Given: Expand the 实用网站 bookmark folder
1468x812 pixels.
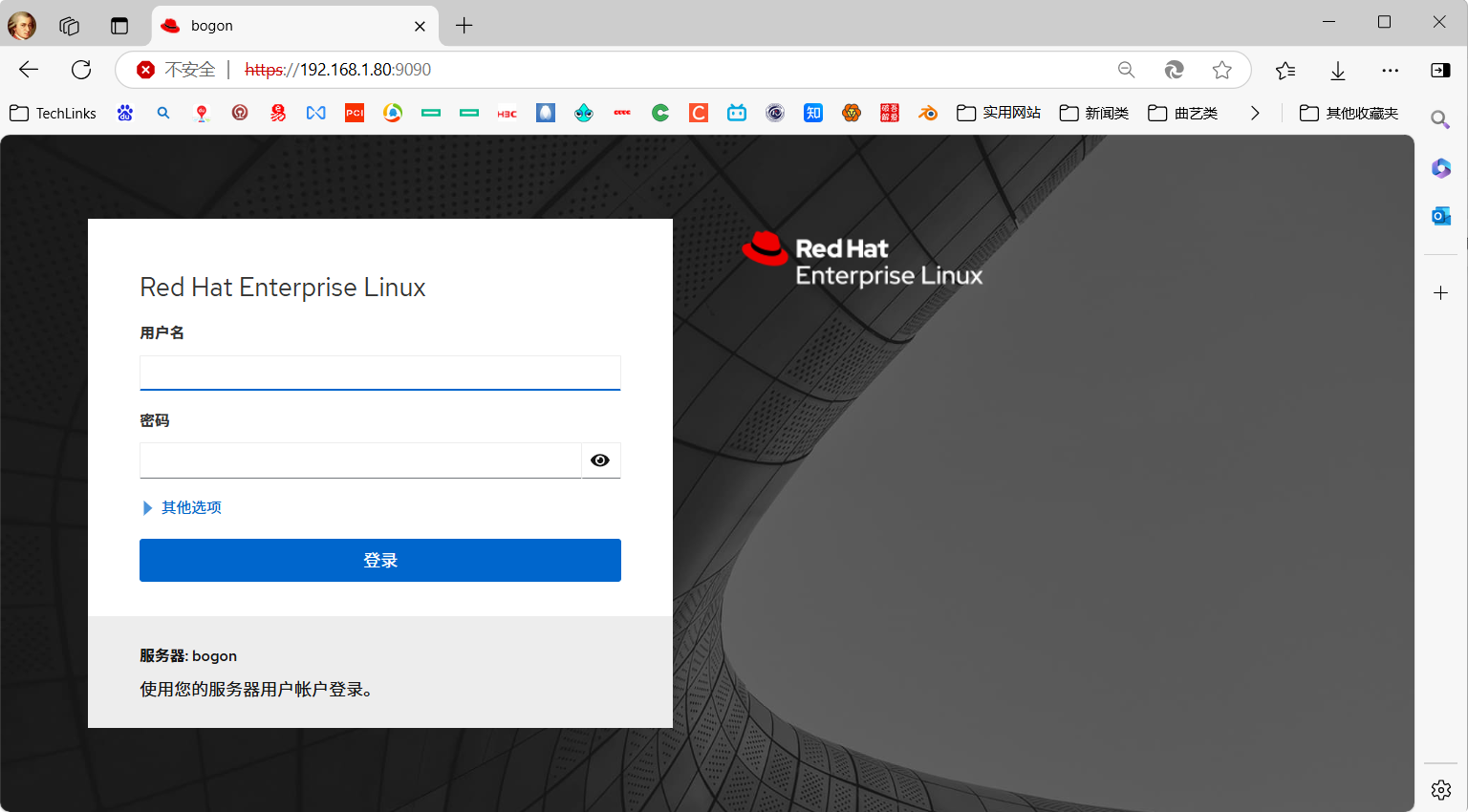Looking at the screenshot, I should tap(999, 113).
